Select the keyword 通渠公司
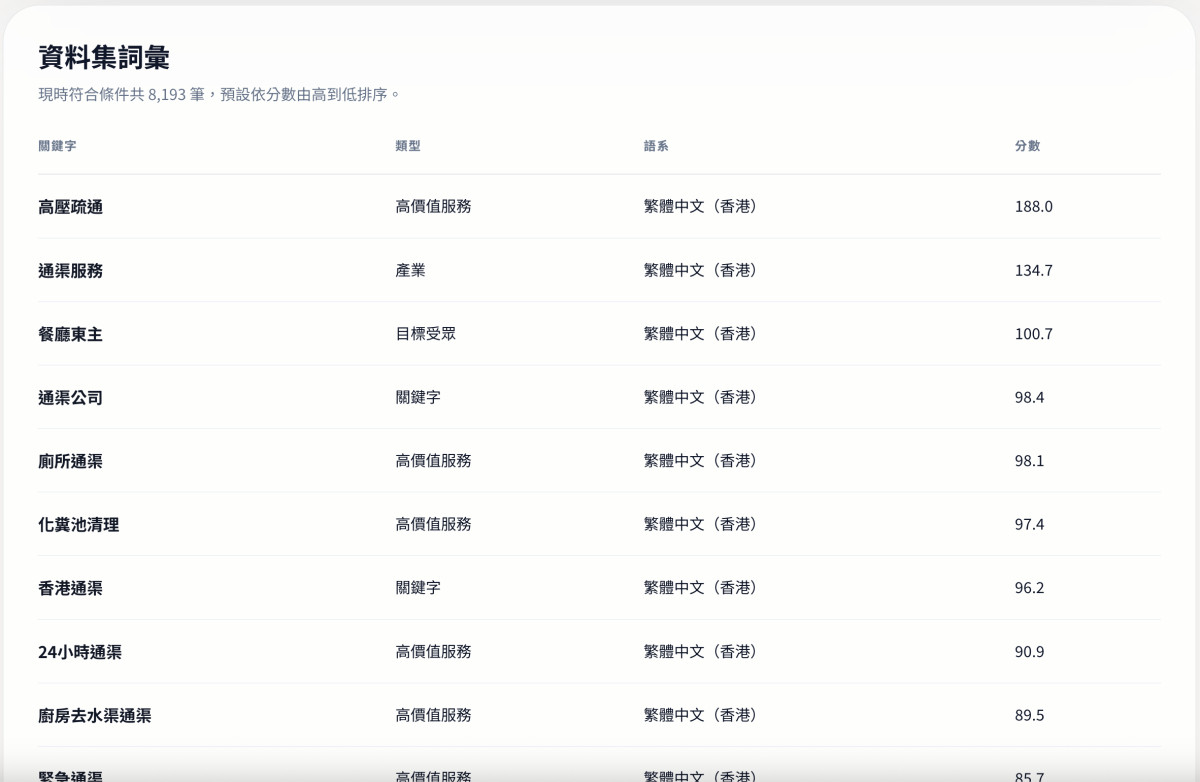 click(x=71, y=398)
